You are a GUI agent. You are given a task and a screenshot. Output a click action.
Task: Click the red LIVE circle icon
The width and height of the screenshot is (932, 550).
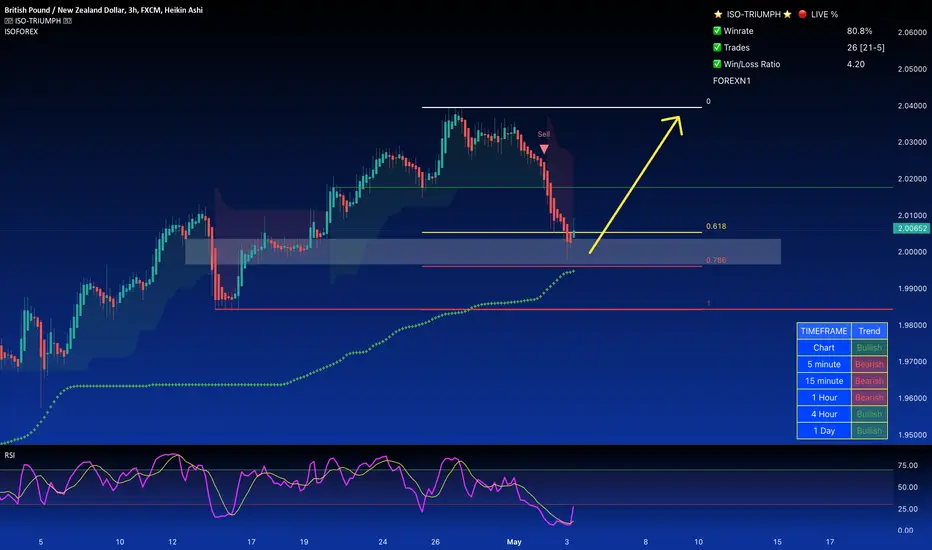click(x=802, y=14)
